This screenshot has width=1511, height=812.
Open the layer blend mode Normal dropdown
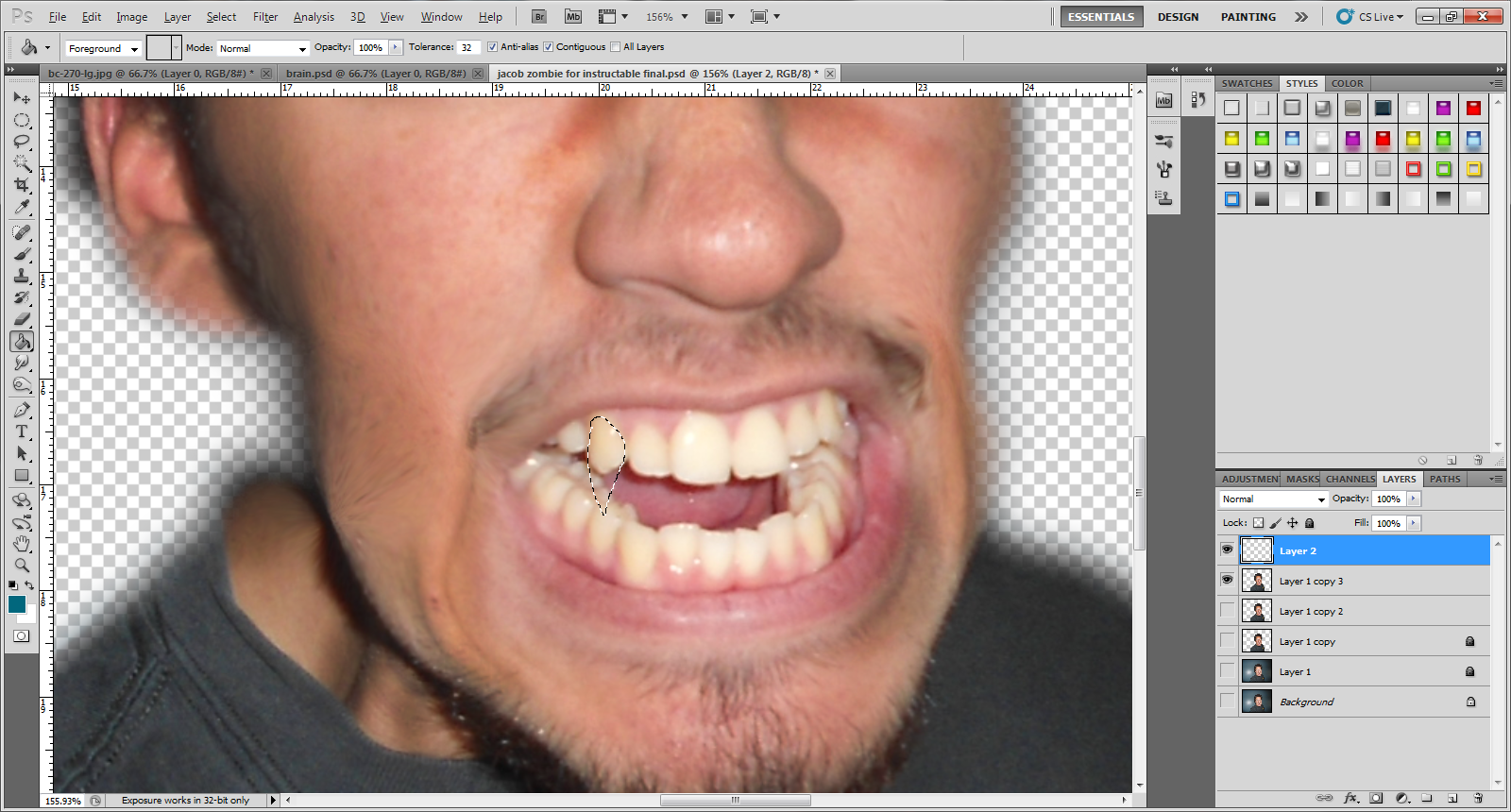1273,499
